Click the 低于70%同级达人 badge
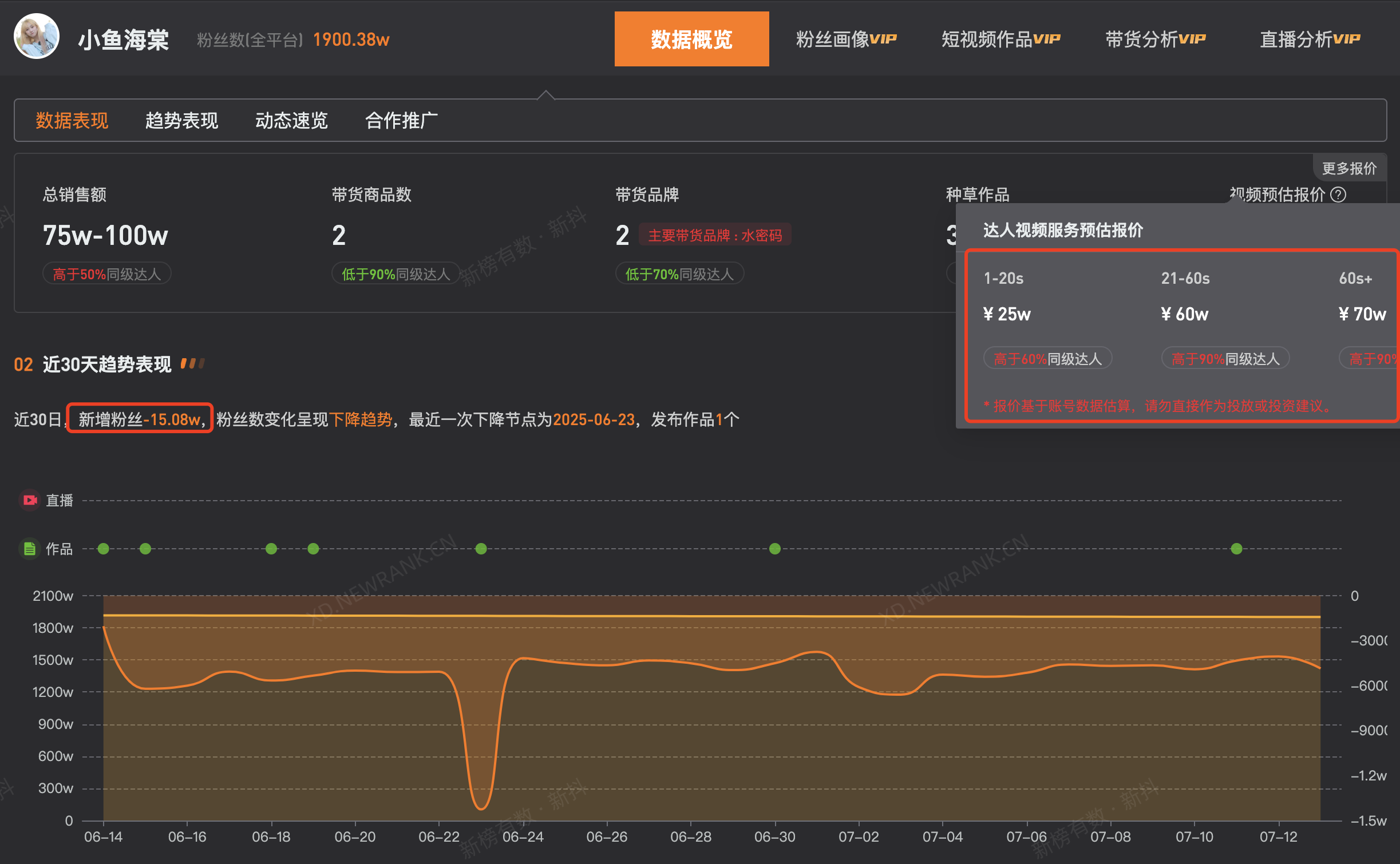 (x=679, y=274)
